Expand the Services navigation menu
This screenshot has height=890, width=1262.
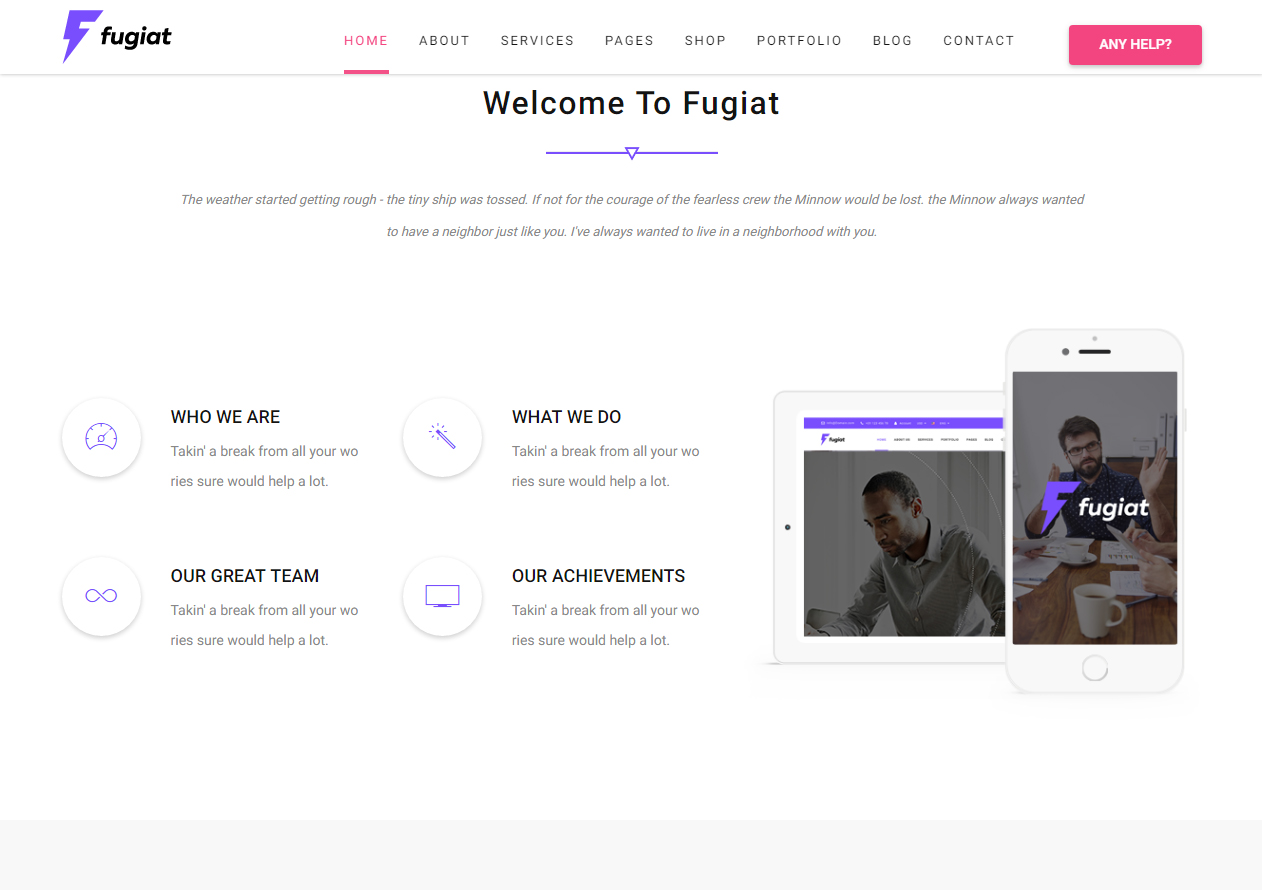[537, 41]
